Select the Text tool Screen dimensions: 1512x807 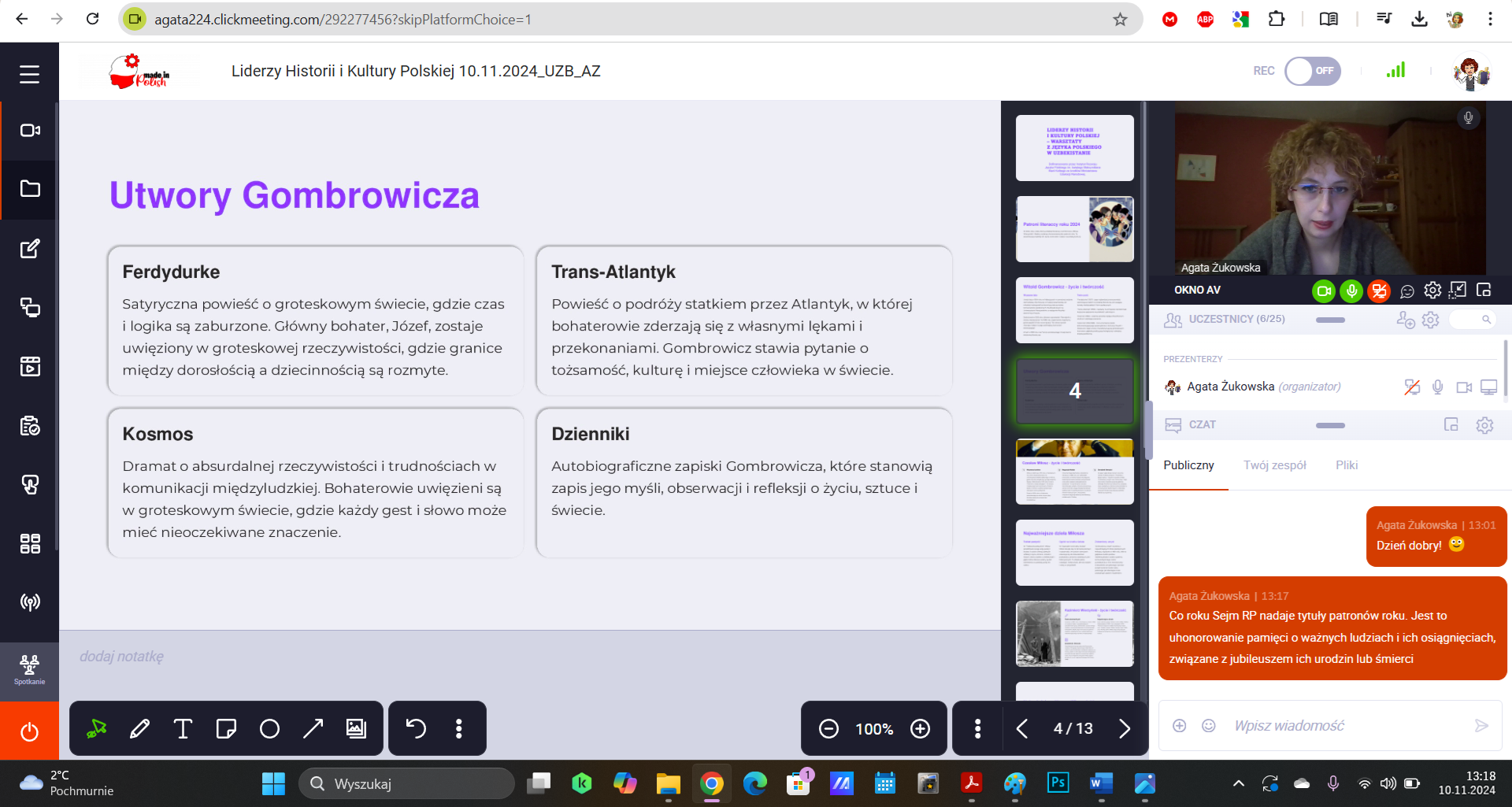(183, 728)
